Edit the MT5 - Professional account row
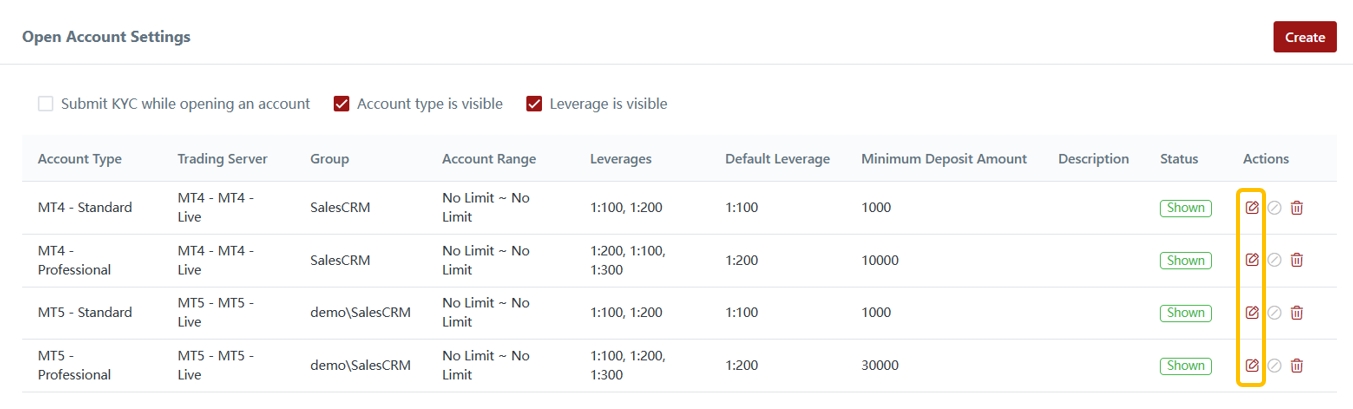 (x=1252, y=365)
